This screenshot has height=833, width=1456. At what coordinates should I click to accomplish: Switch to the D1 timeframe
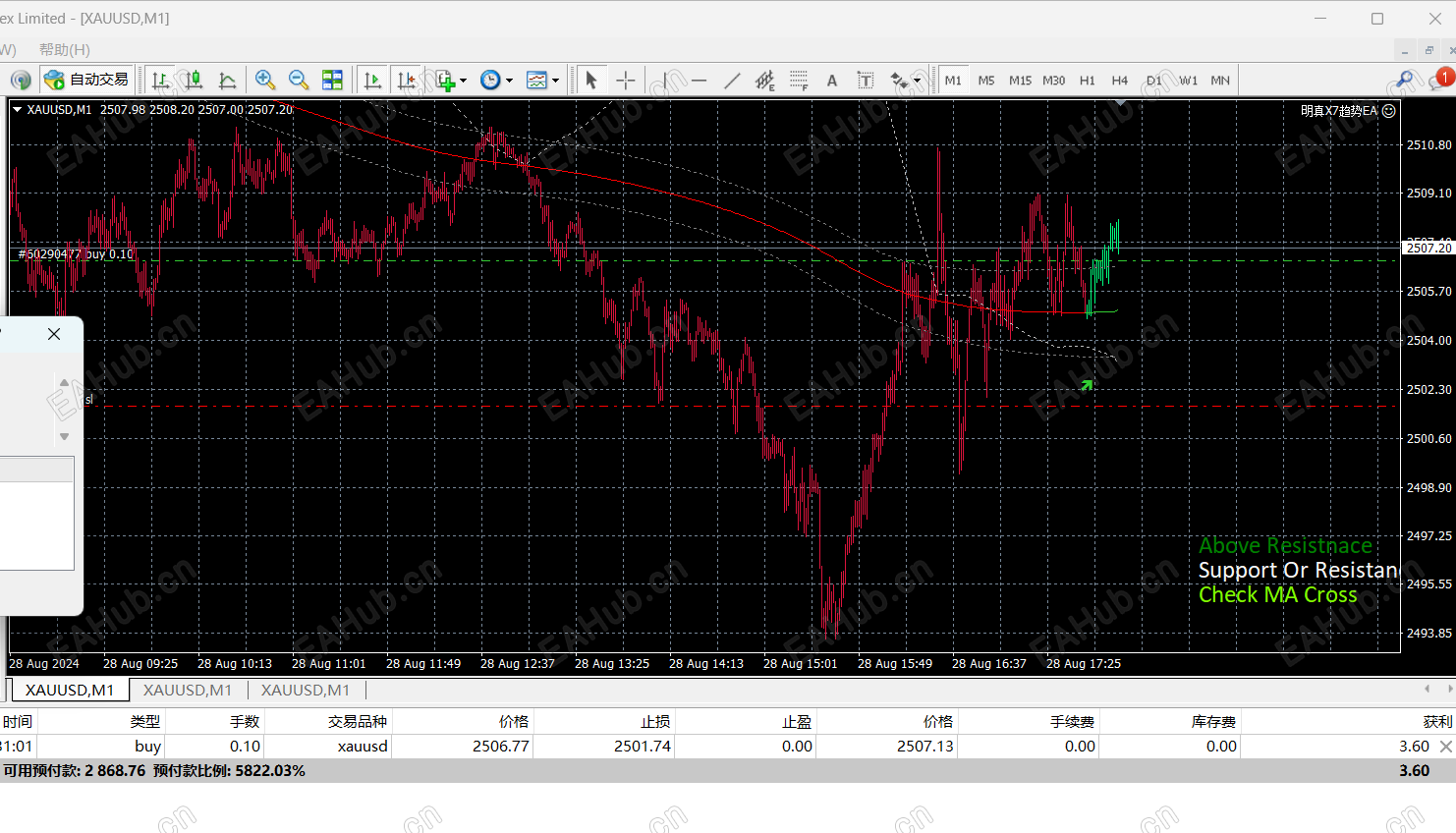(1153, 81)
